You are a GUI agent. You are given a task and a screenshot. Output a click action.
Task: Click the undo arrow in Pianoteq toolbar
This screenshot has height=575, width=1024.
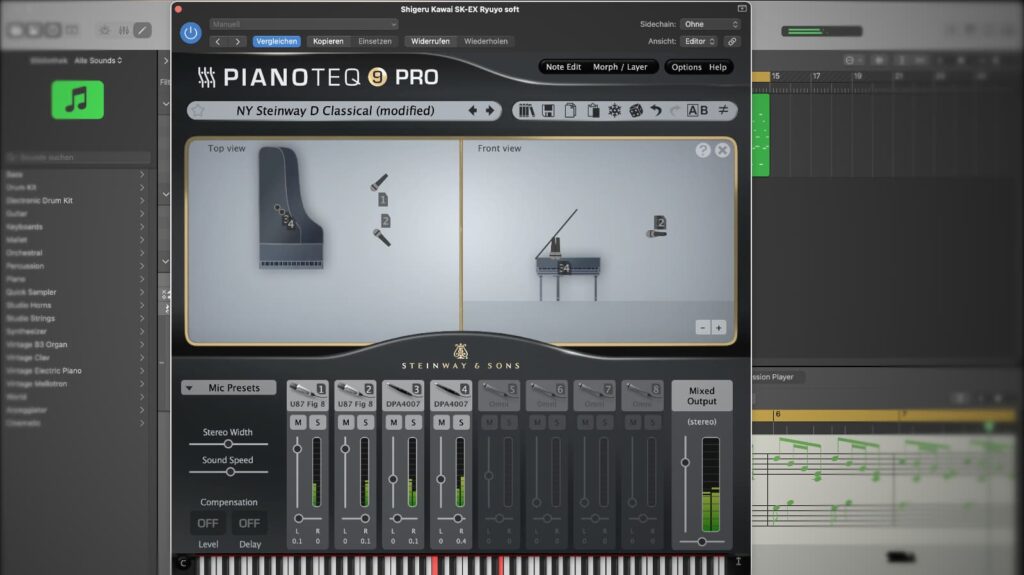point(656,111)
